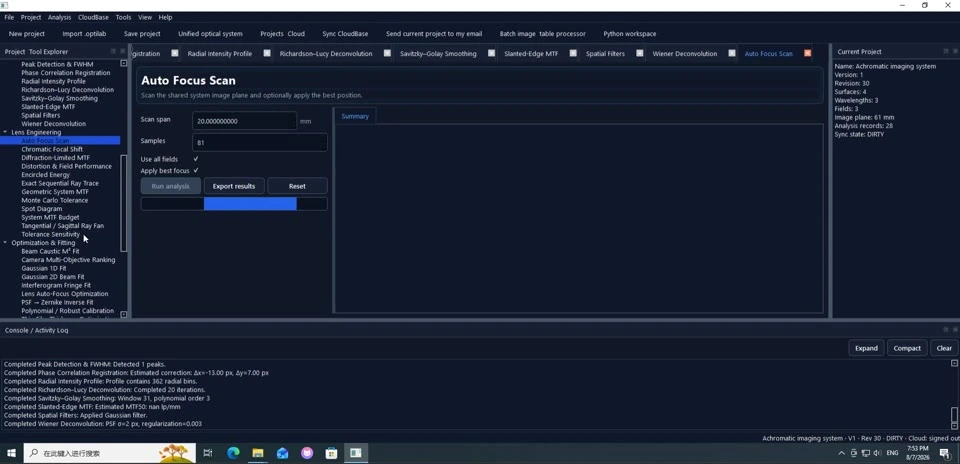Open Task View on the taskbar

pos(208,453)
